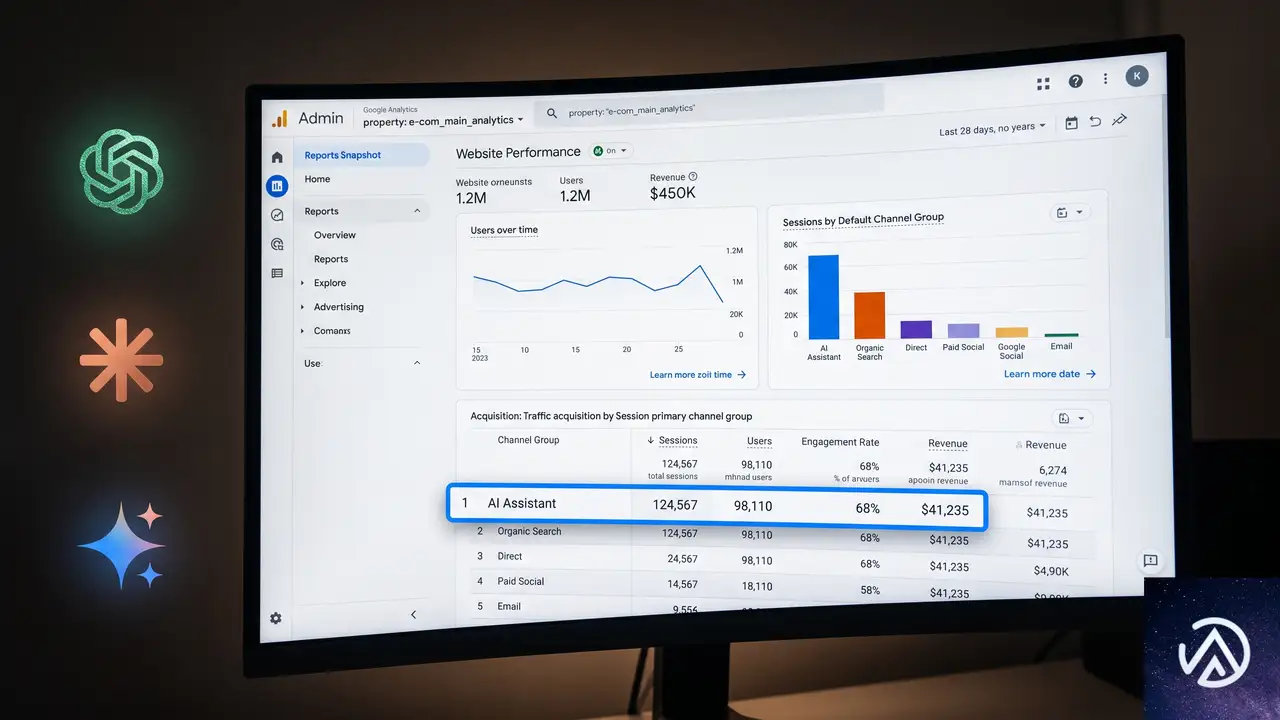Select Reports Snapshot in the sidebar

[x=343, y=155]
